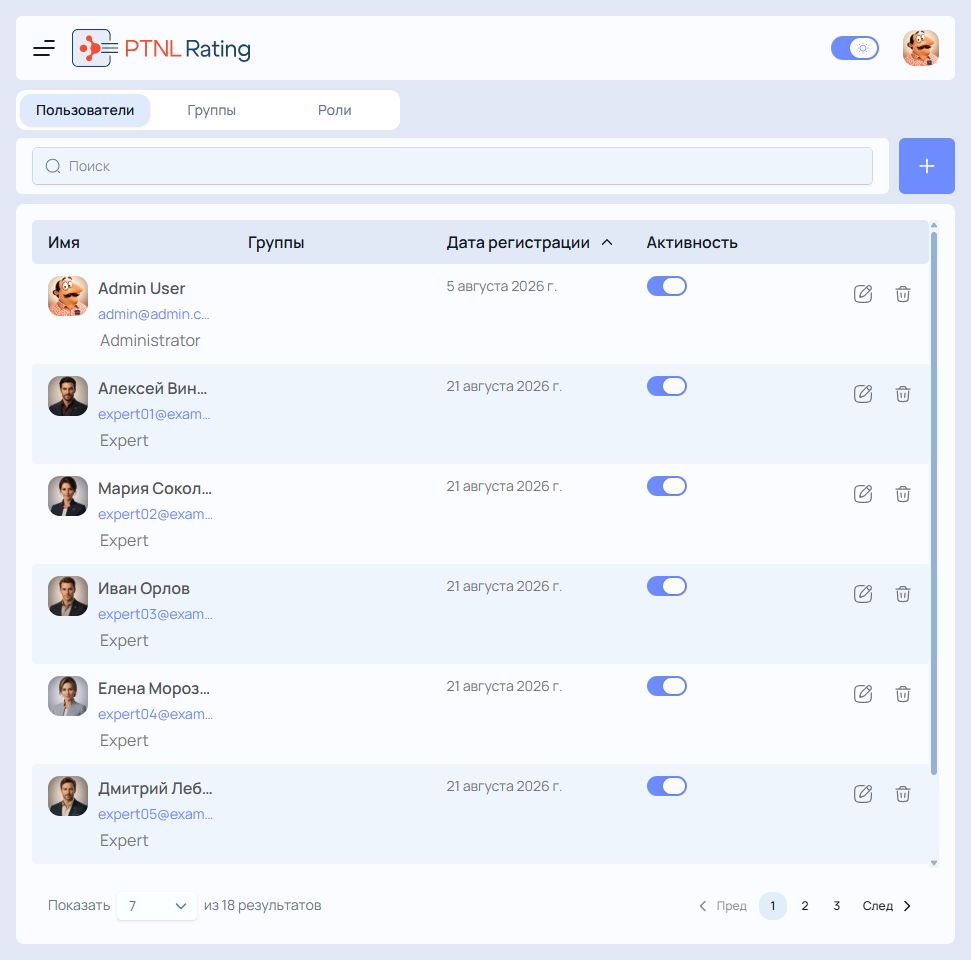The height and width of the screenshot is (960, 971).
Task: Toggle activity for expert04@exam...
Action: 667,686
